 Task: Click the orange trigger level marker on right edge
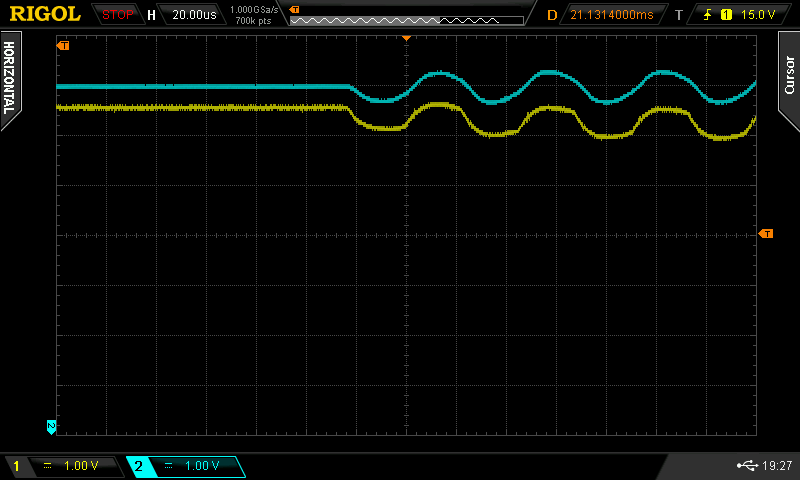[766, 233]
